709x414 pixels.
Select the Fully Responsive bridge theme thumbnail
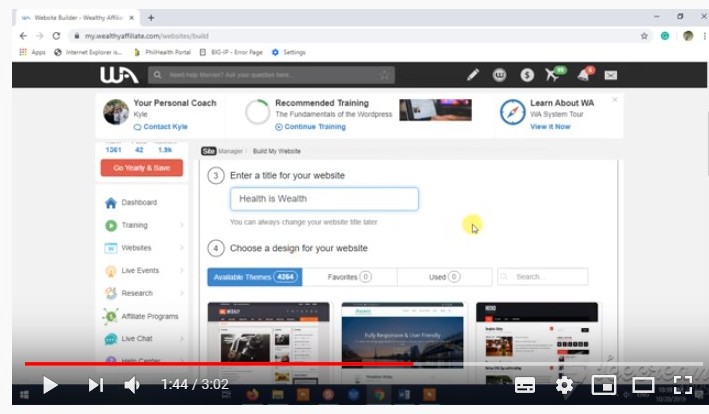click(402, 343)
